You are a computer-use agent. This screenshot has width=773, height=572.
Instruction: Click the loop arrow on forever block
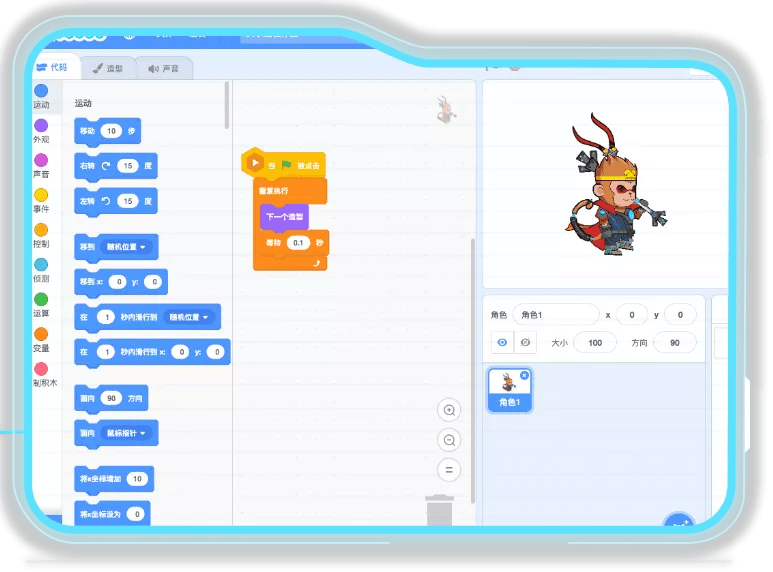tap(316, 263)
